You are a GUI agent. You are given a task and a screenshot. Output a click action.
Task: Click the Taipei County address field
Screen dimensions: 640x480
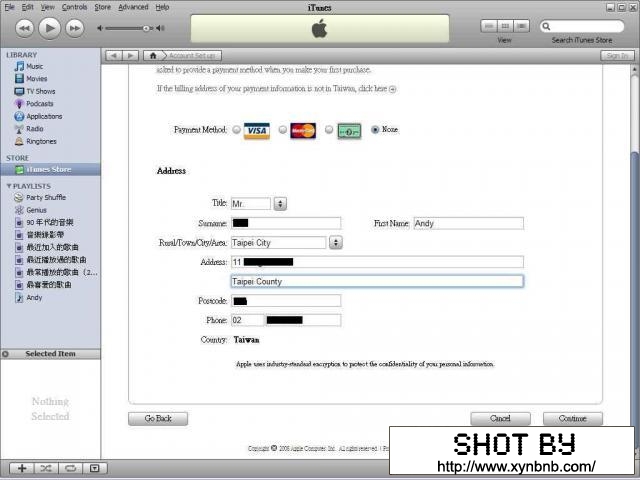377,281
